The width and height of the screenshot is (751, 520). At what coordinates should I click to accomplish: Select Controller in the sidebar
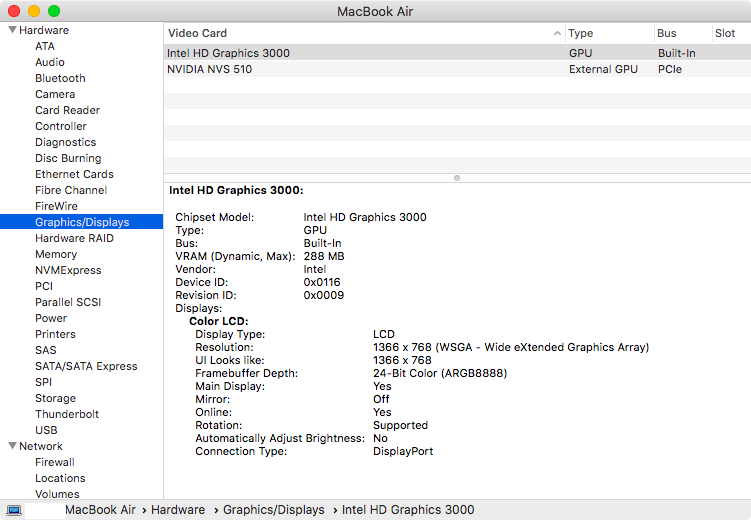[61, 126]
